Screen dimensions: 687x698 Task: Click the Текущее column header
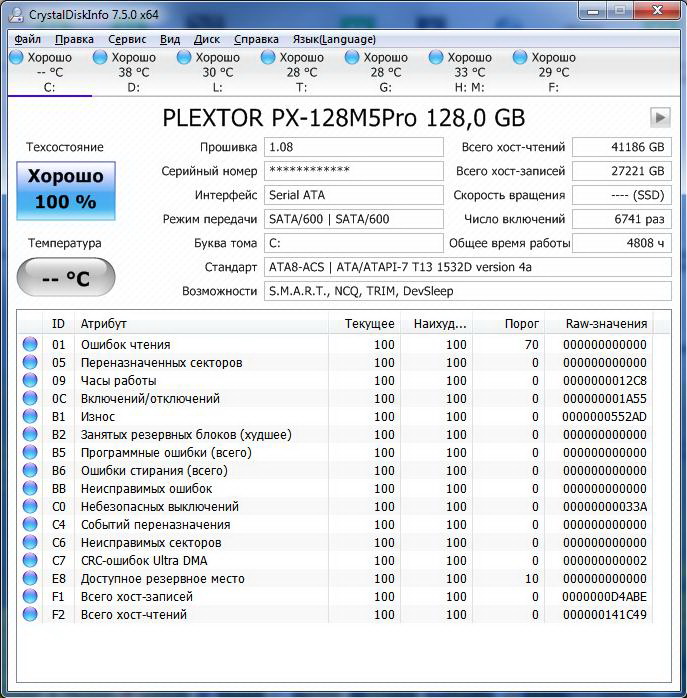tap(365, 324)
